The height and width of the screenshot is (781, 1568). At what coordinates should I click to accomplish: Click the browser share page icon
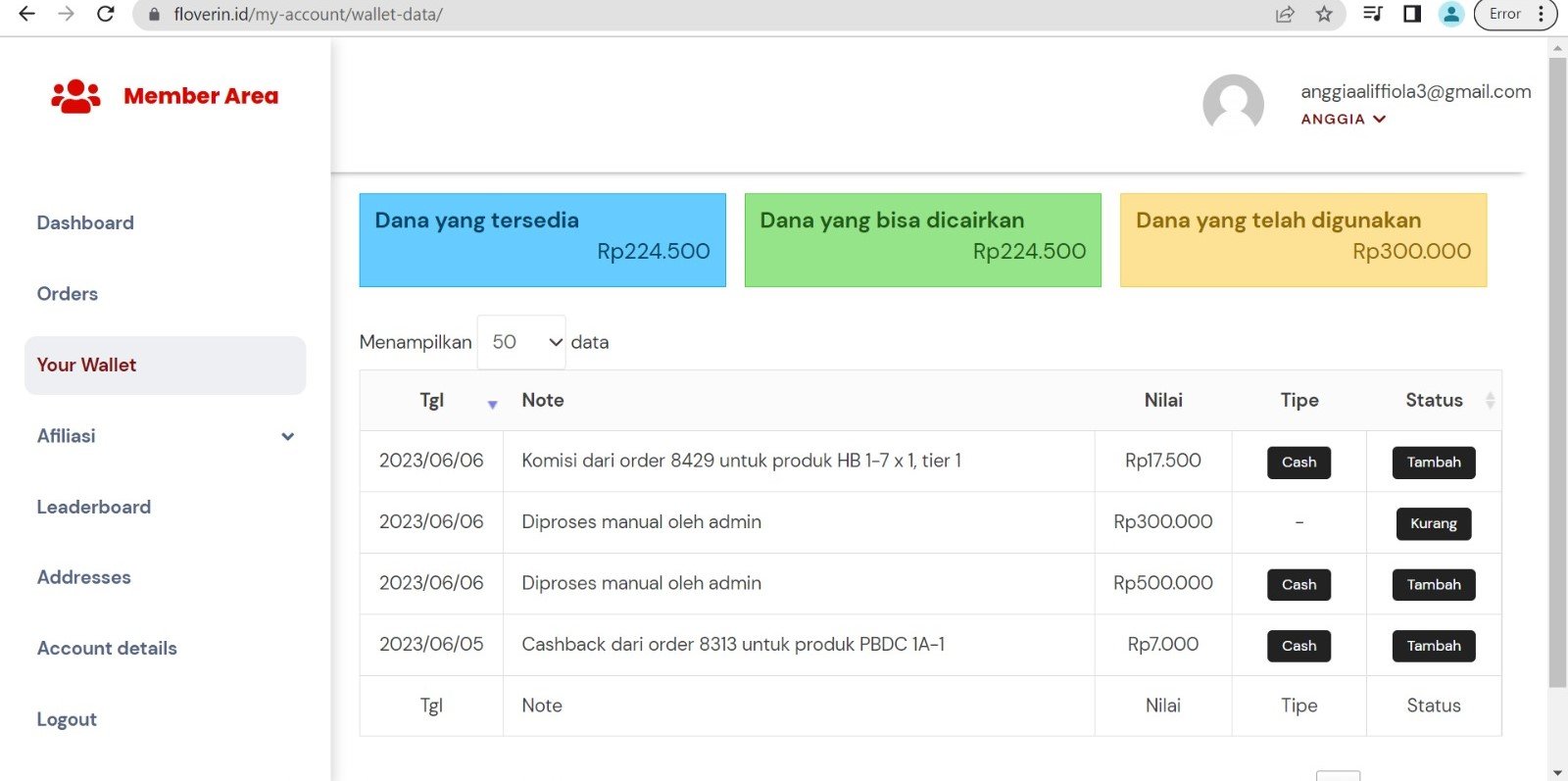[1285, 14]
